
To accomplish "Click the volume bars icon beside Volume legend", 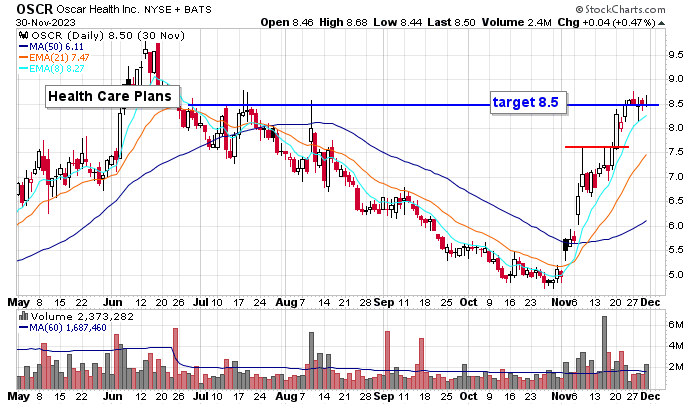I will tap(23, 317).
